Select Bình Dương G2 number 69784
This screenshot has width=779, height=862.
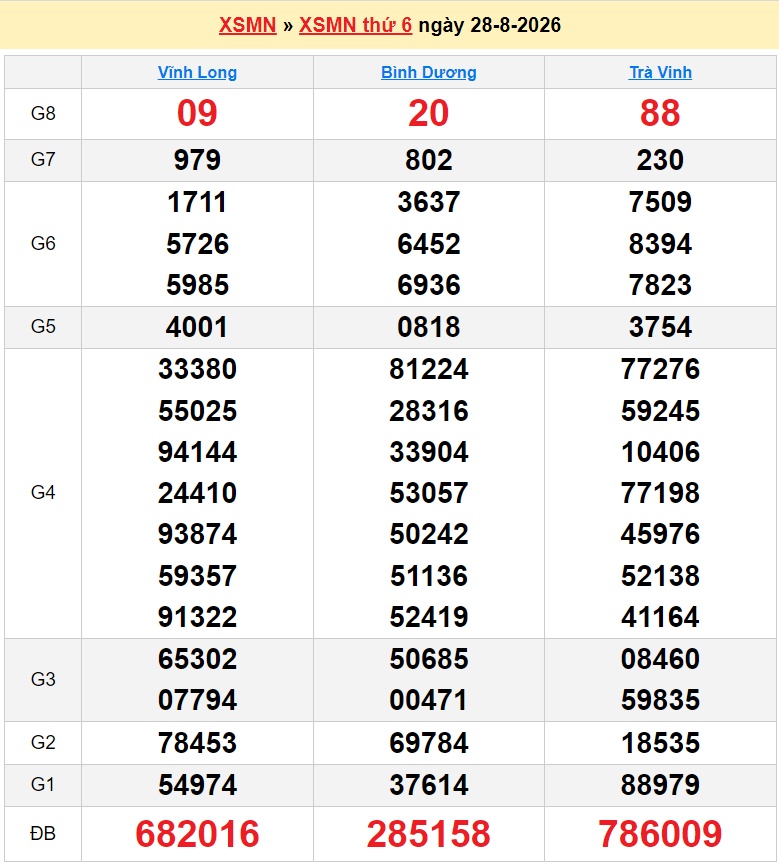429,743
